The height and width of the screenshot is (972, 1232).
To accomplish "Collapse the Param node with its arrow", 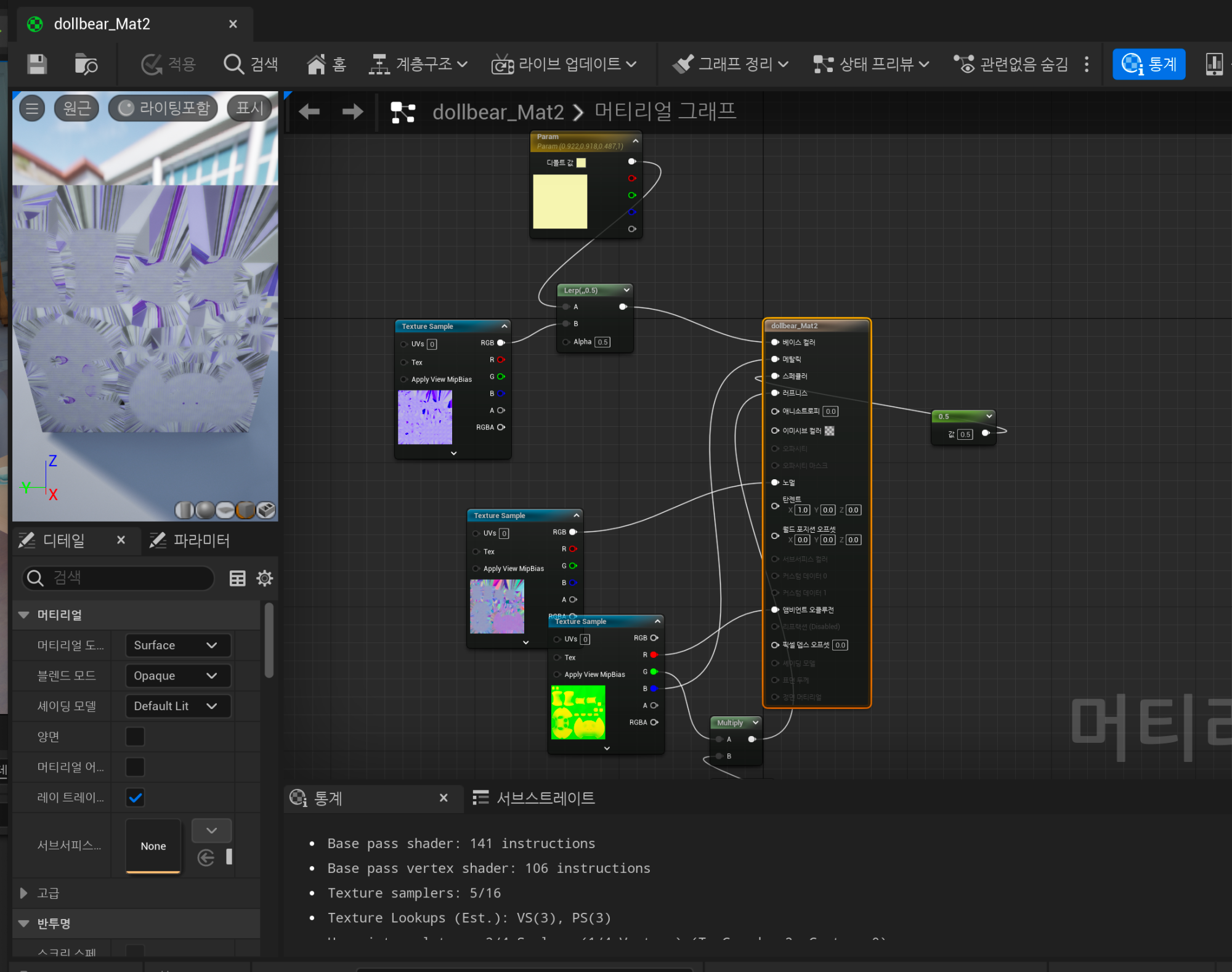I will pyautogui.click(x=636, y=141).
